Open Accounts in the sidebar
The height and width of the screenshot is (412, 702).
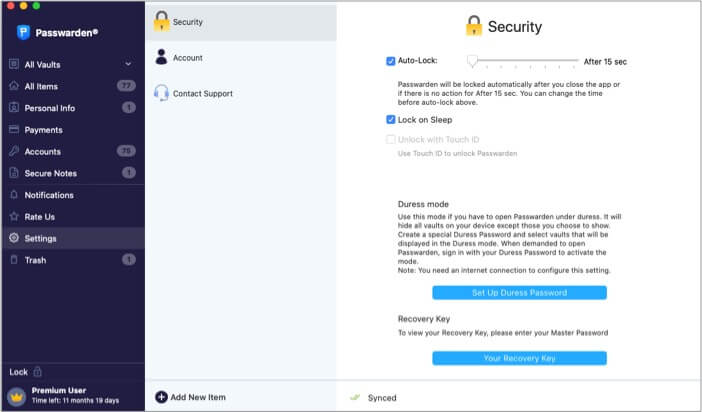[73, 151]
